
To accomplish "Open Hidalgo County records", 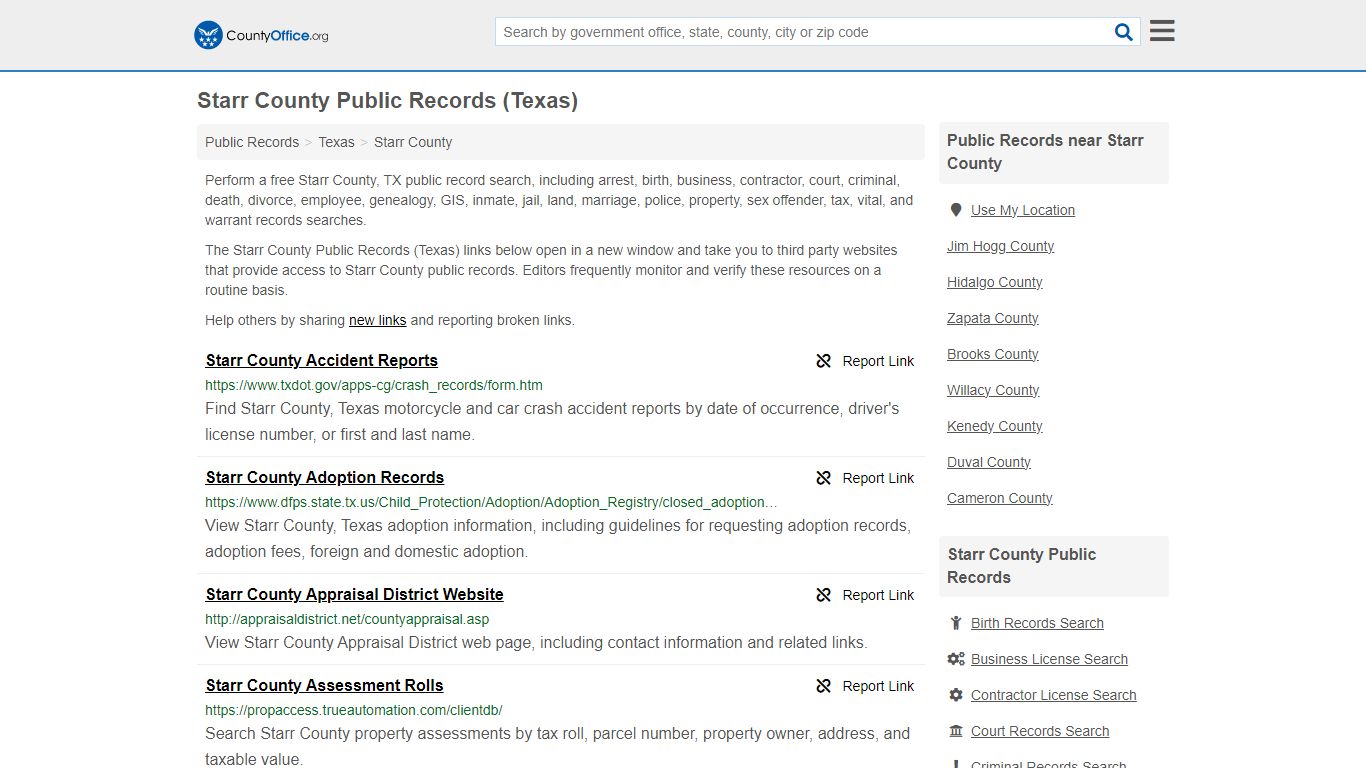I will point(995,282).
